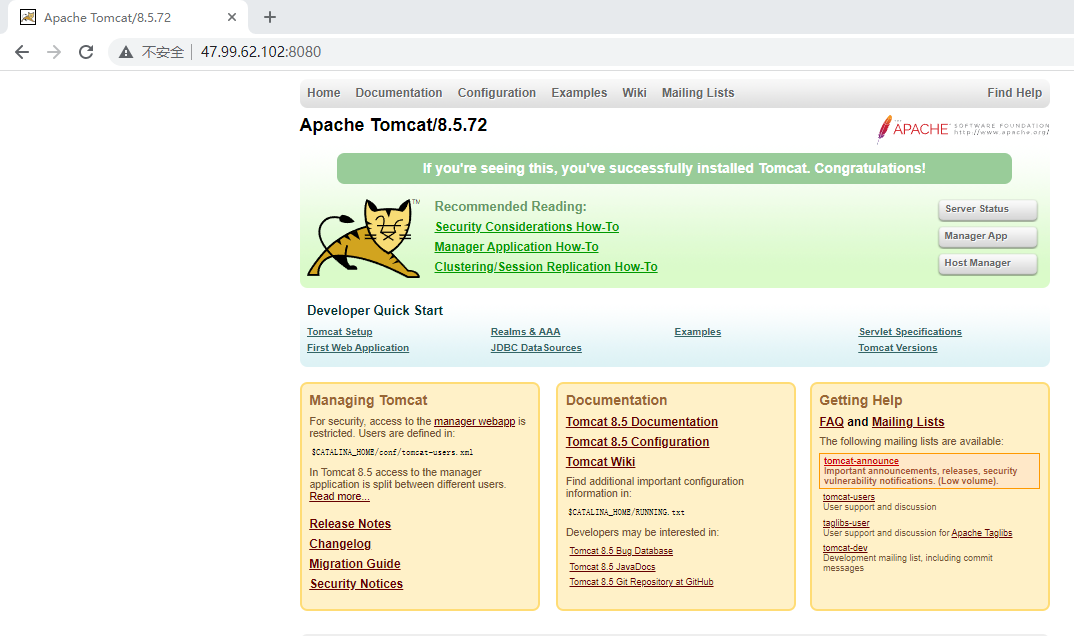Image resolution: width=1074 pixels, height=636 pixels.
Task: Click the green congratulations banner text
Action: [674, 168]
